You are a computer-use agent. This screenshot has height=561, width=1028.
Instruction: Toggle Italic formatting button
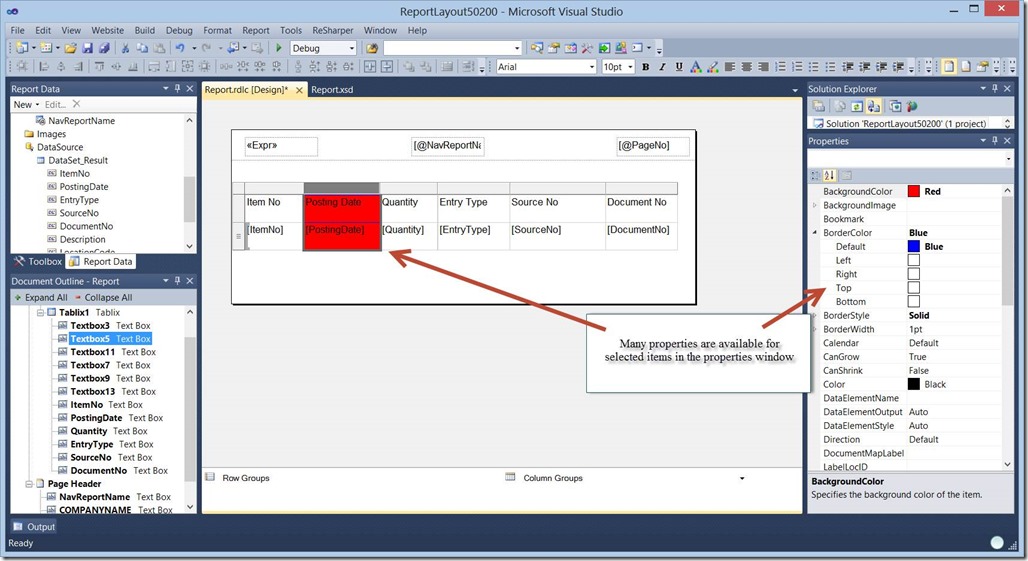pos(662,67)
